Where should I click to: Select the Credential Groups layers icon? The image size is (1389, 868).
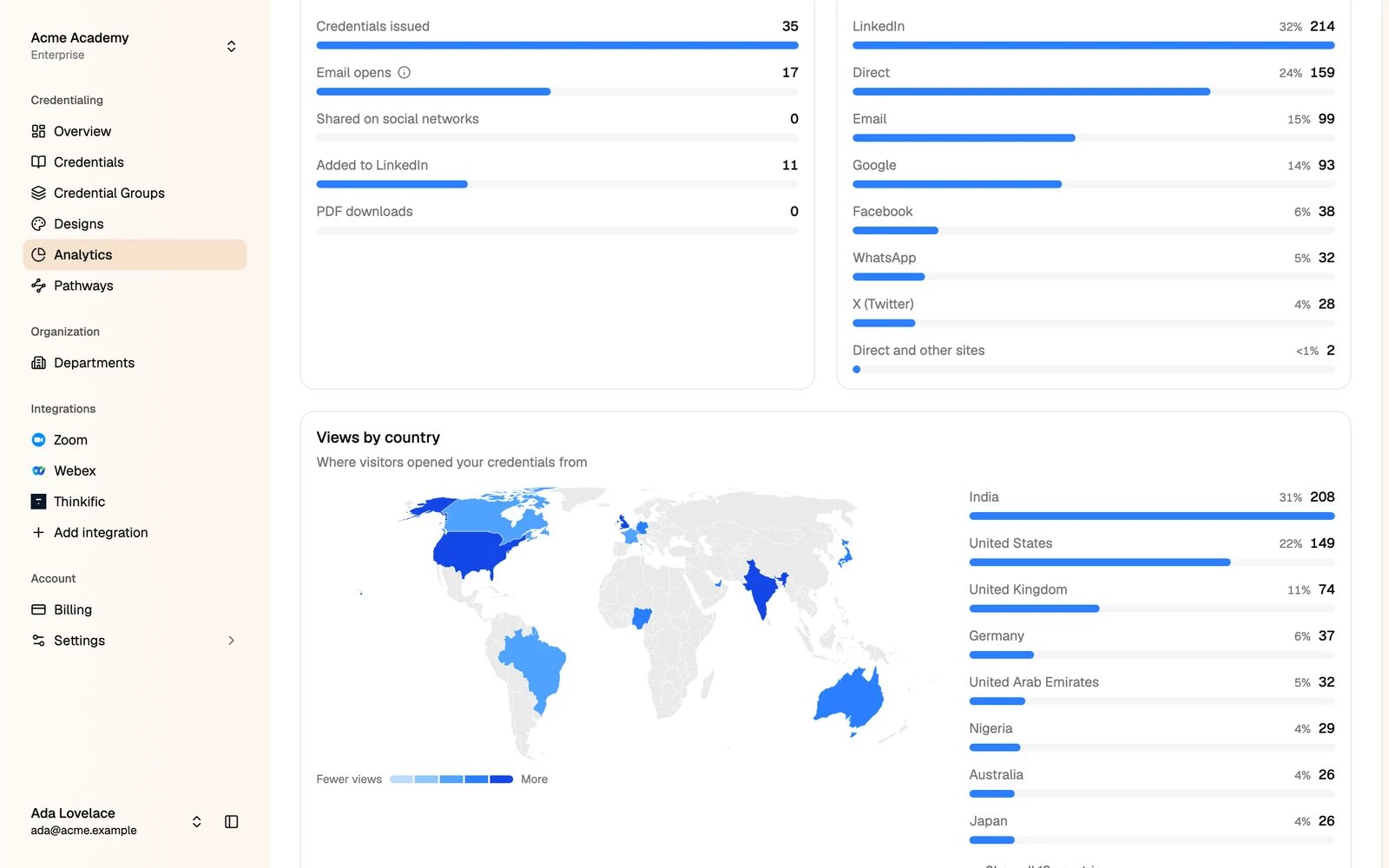click(38, 193)
